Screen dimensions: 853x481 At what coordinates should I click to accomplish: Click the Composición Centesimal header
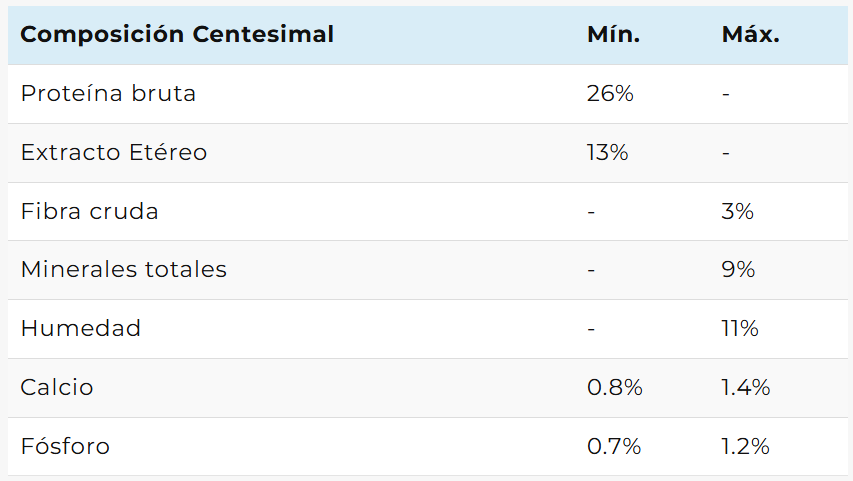tap(177, 34)
